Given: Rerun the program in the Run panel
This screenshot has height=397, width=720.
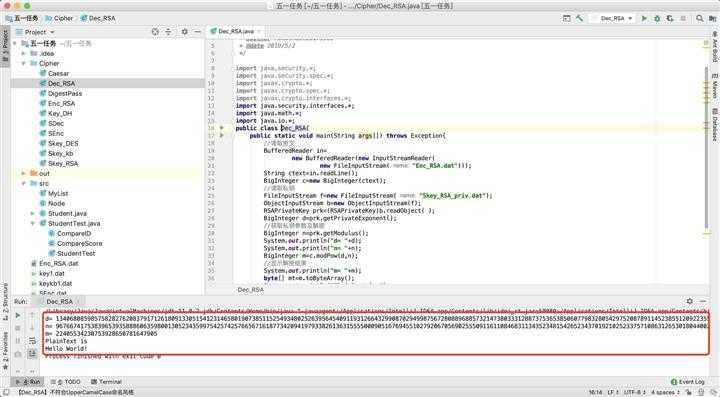Looking at the screenshot, I should coord(17,315).
